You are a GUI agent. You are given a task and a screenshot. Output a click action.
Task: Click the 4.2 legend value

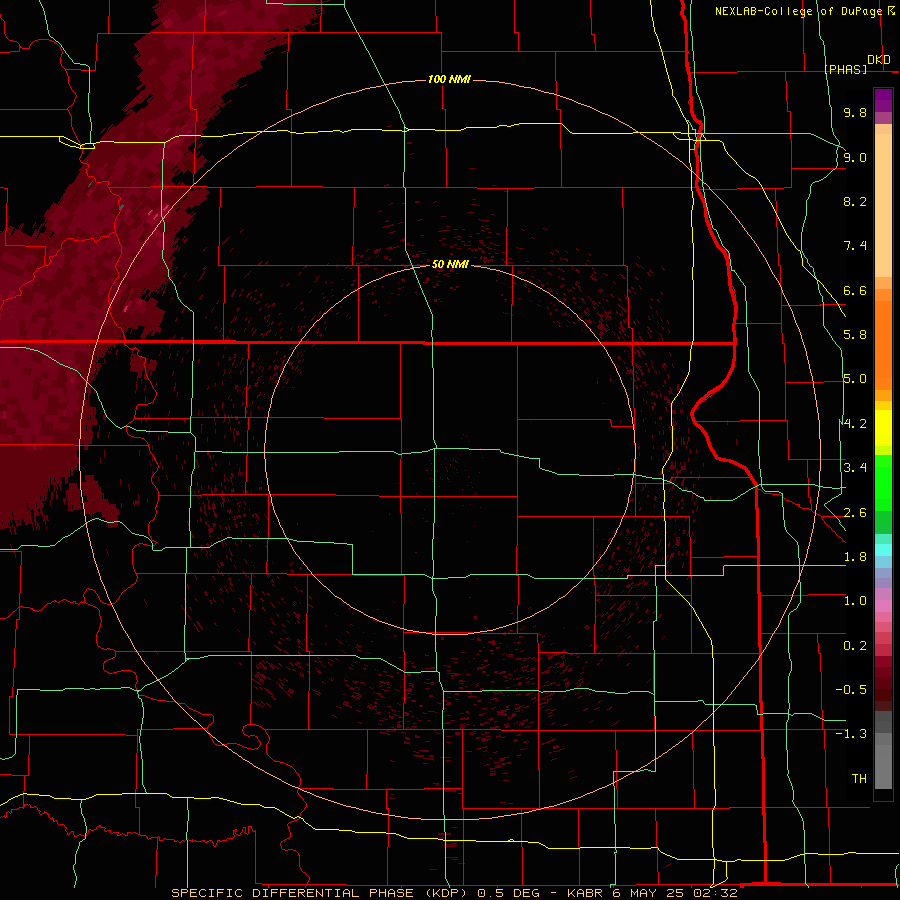pos(855,424)
